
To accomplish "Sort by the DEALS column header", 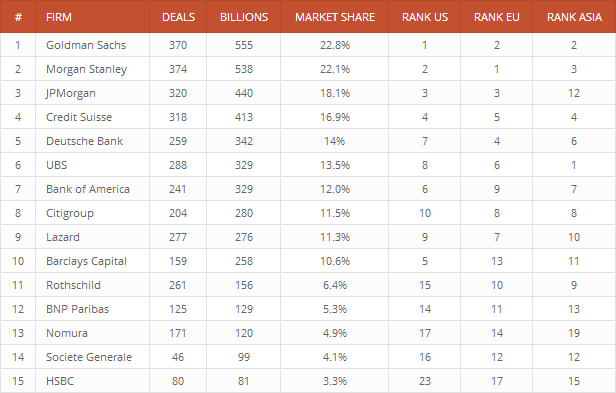I will pyautogui.click(x=178, y=17).
